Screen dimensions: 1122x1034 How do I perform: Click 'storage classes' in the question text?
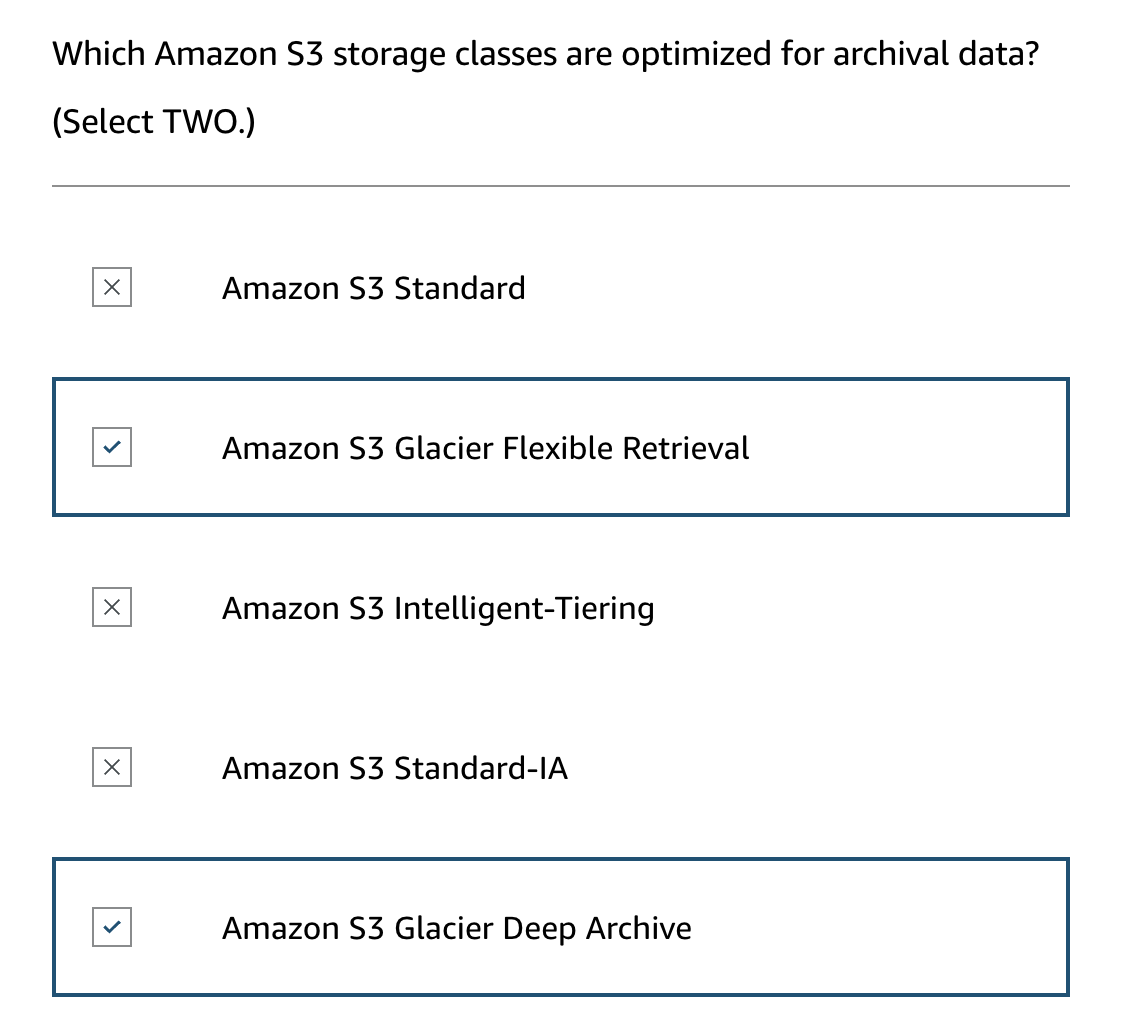point(444,53)
